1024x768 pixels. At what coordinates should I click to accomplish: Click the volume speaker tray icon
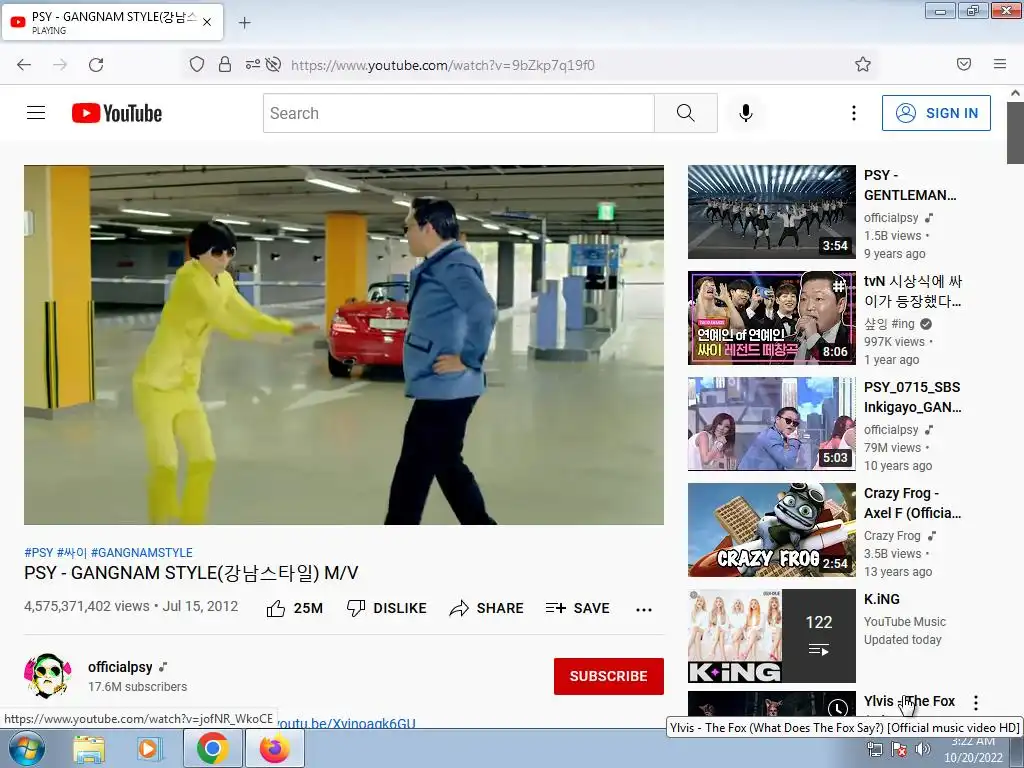pyautogui.click(x=923, y=749)
